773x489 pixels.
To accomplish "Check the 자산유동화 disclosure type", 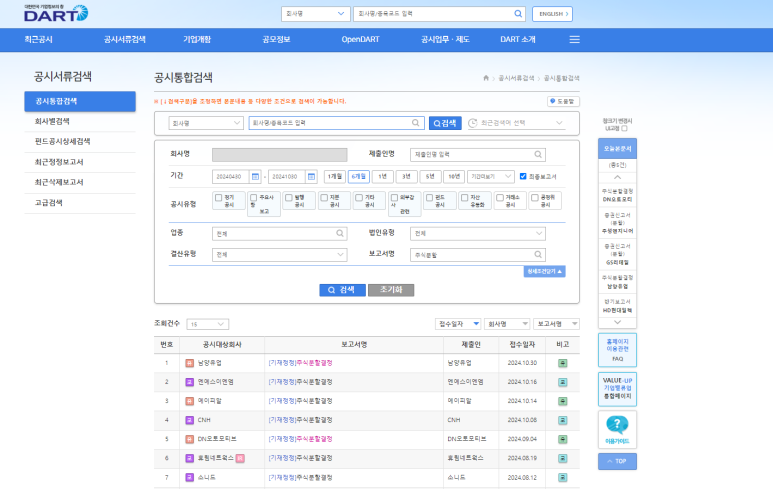I will 464,198.
